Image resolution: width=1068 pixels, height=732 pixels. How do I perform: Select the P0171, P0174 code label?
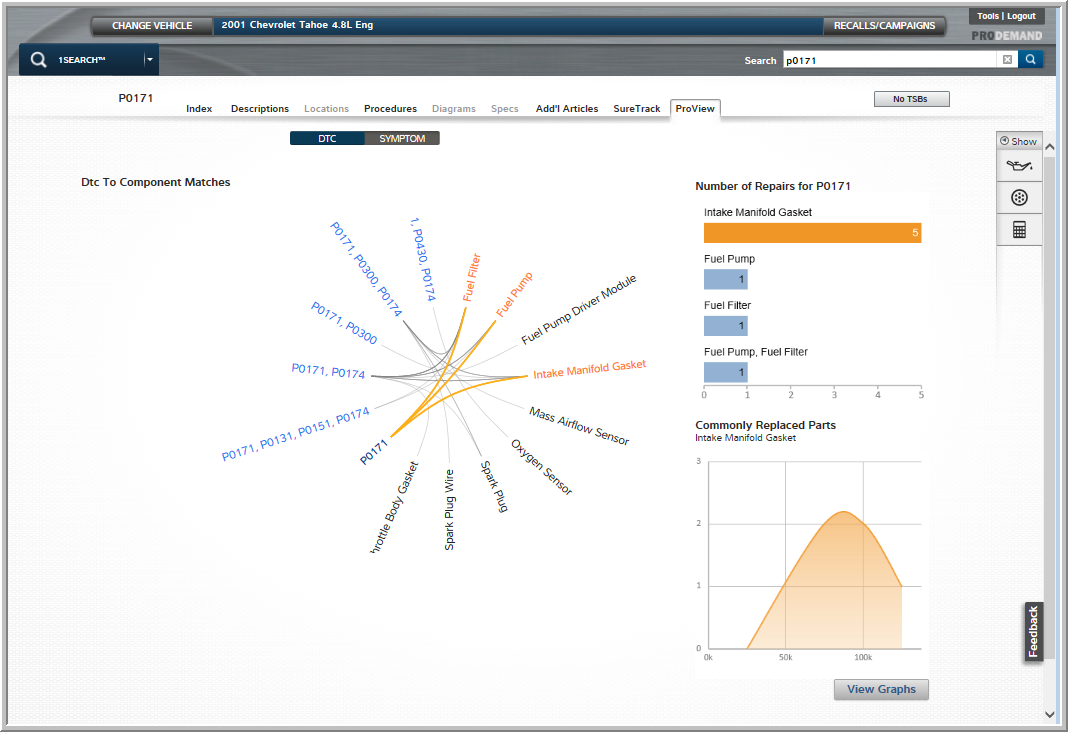pos(328,371)
